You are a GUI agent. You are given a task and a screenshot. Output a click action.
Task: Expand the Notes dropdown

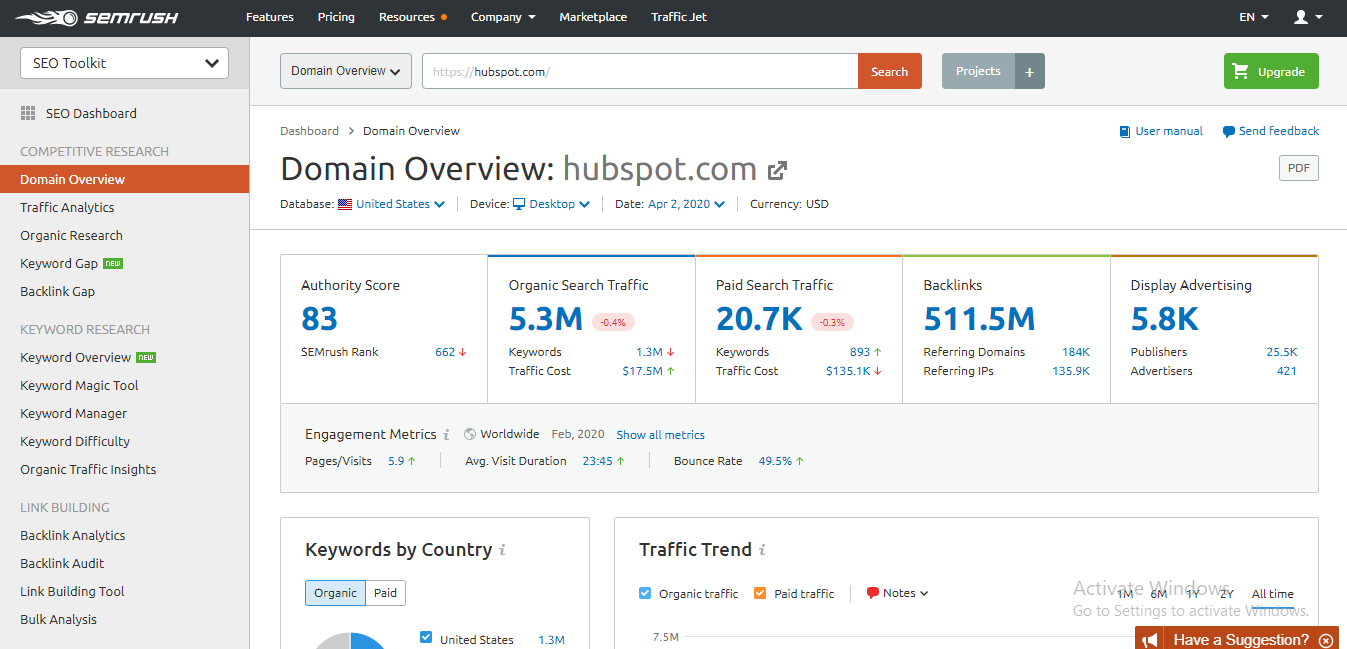[x=906, y=593]
